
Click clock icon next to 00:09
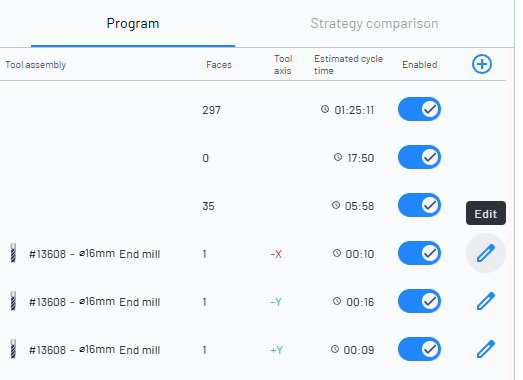tap(335, 349)
